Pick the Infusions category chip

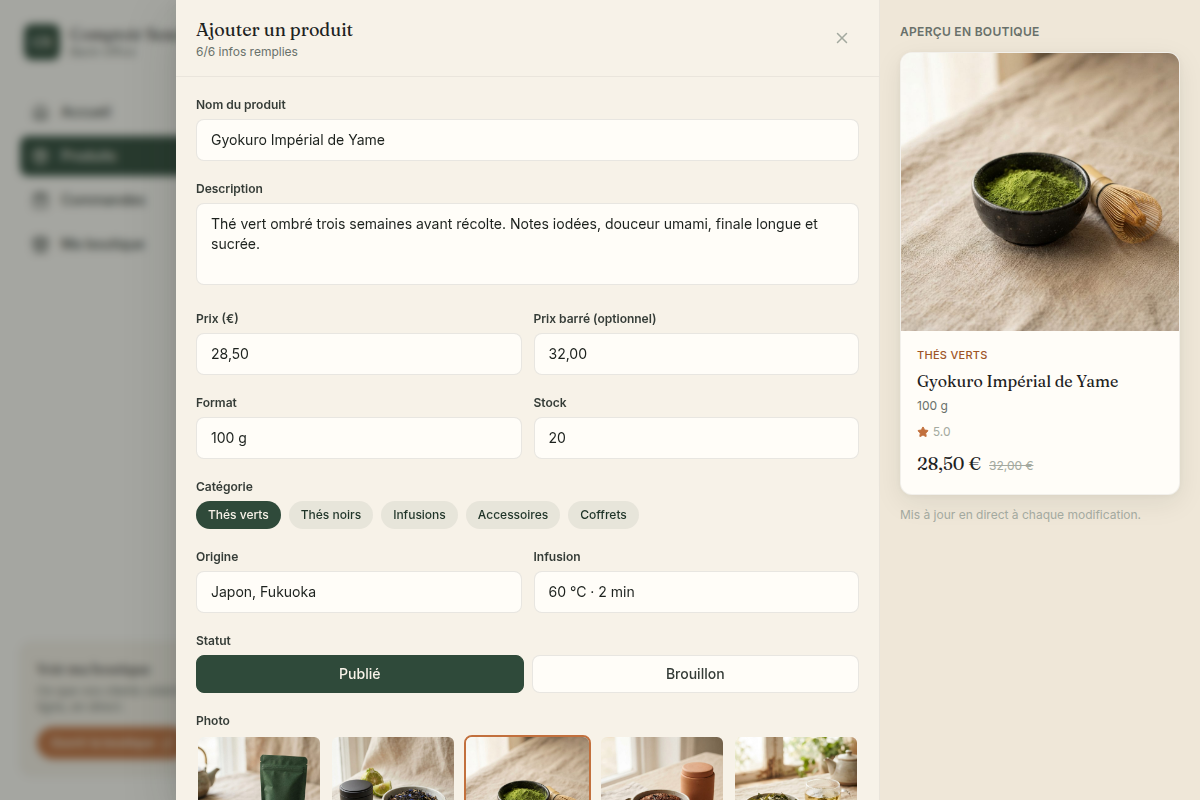(419, 515)
